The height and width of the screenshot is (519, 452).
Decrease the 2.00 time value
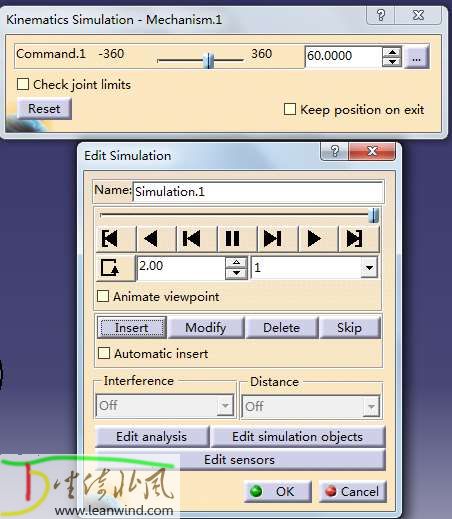coord(236,273)
